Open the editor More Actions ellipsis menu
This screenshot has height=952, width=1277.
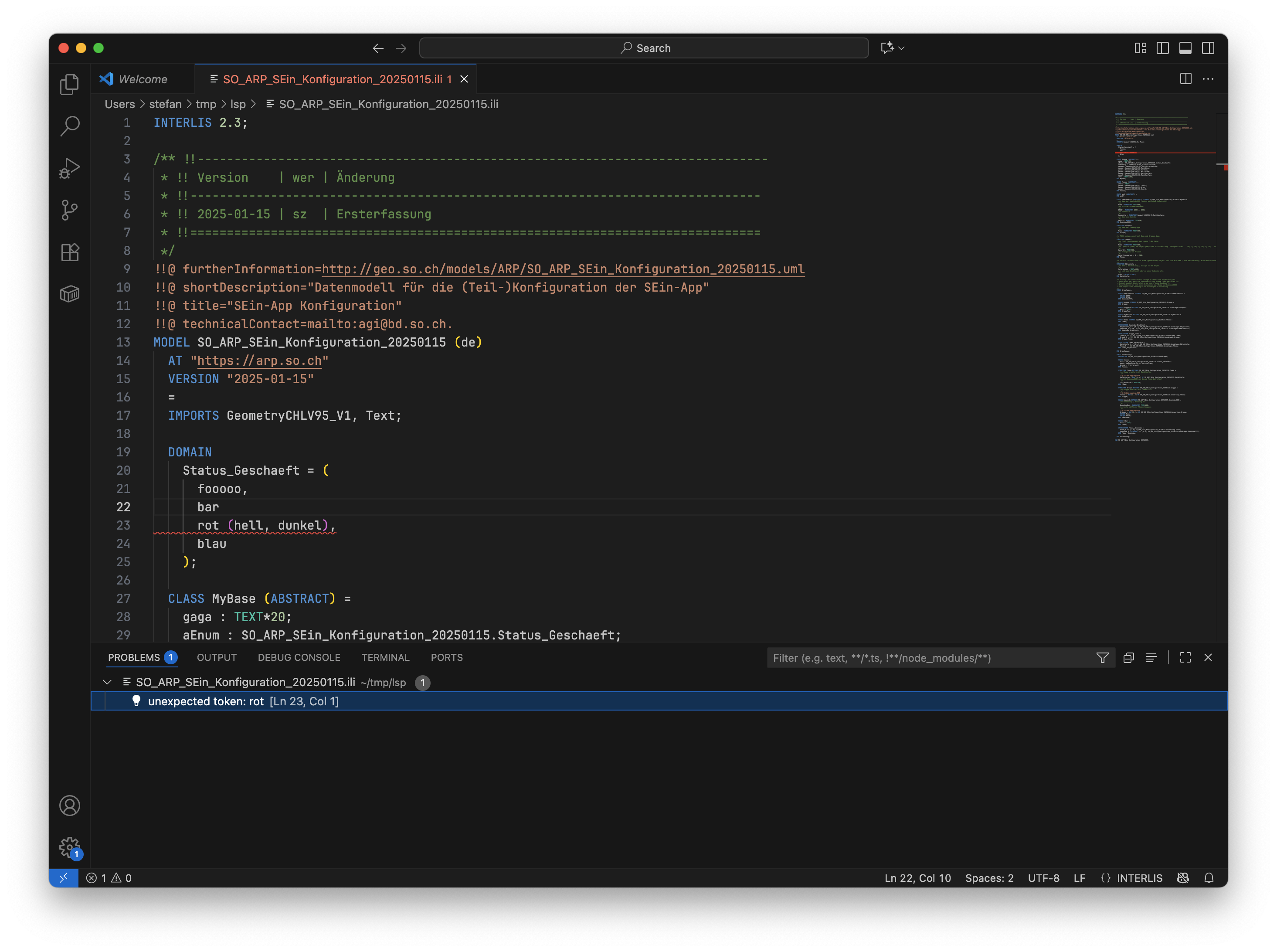1208,79
